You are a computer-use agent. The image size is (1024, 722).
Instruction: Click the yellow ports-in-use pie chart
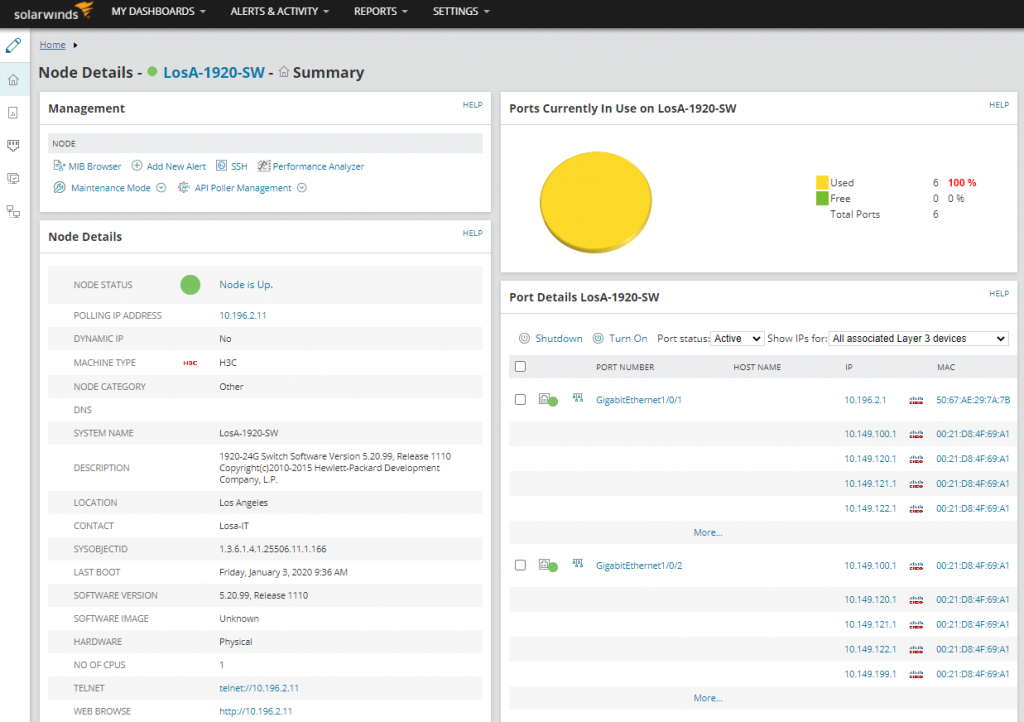coord(596,202)
